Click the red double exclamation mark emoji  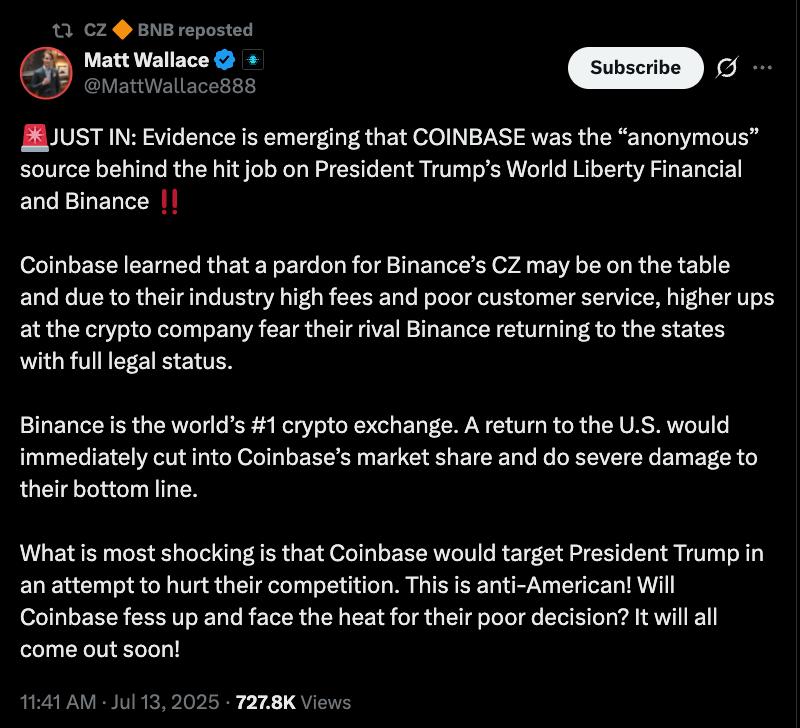coord(169,201)
